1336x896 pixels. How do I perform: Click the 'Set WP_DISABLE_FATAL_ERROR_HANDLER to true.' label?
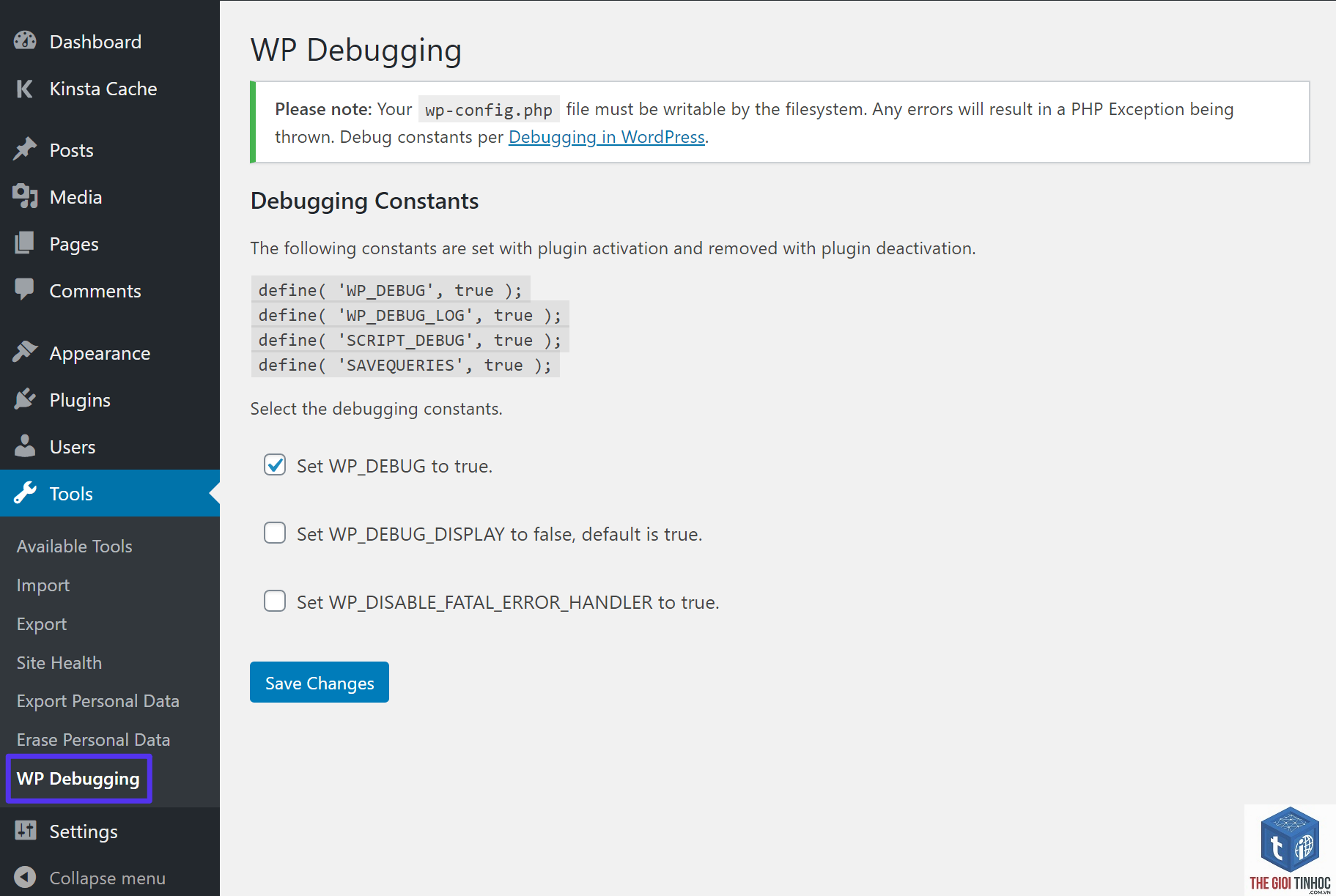point(508,602)
